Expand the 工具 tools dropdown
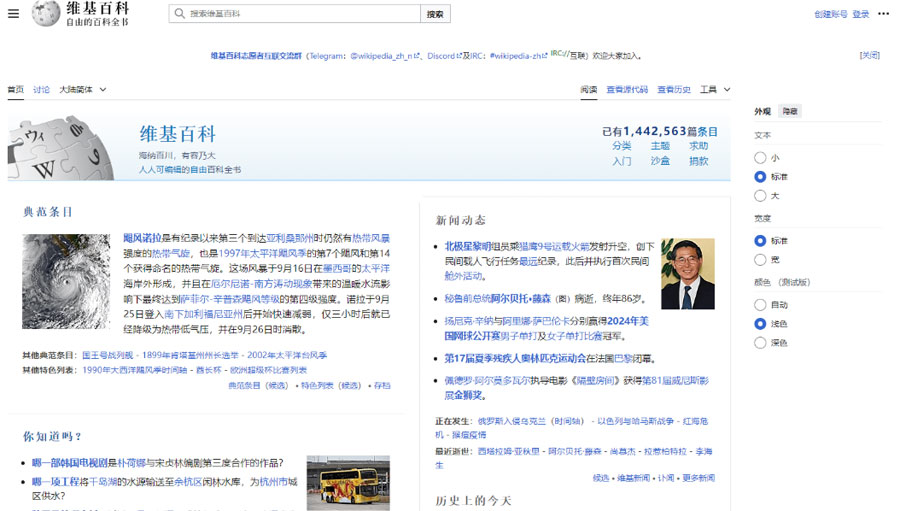Image resolution: width=900 pixels, height=511 pixels. [x=715, y=90]
